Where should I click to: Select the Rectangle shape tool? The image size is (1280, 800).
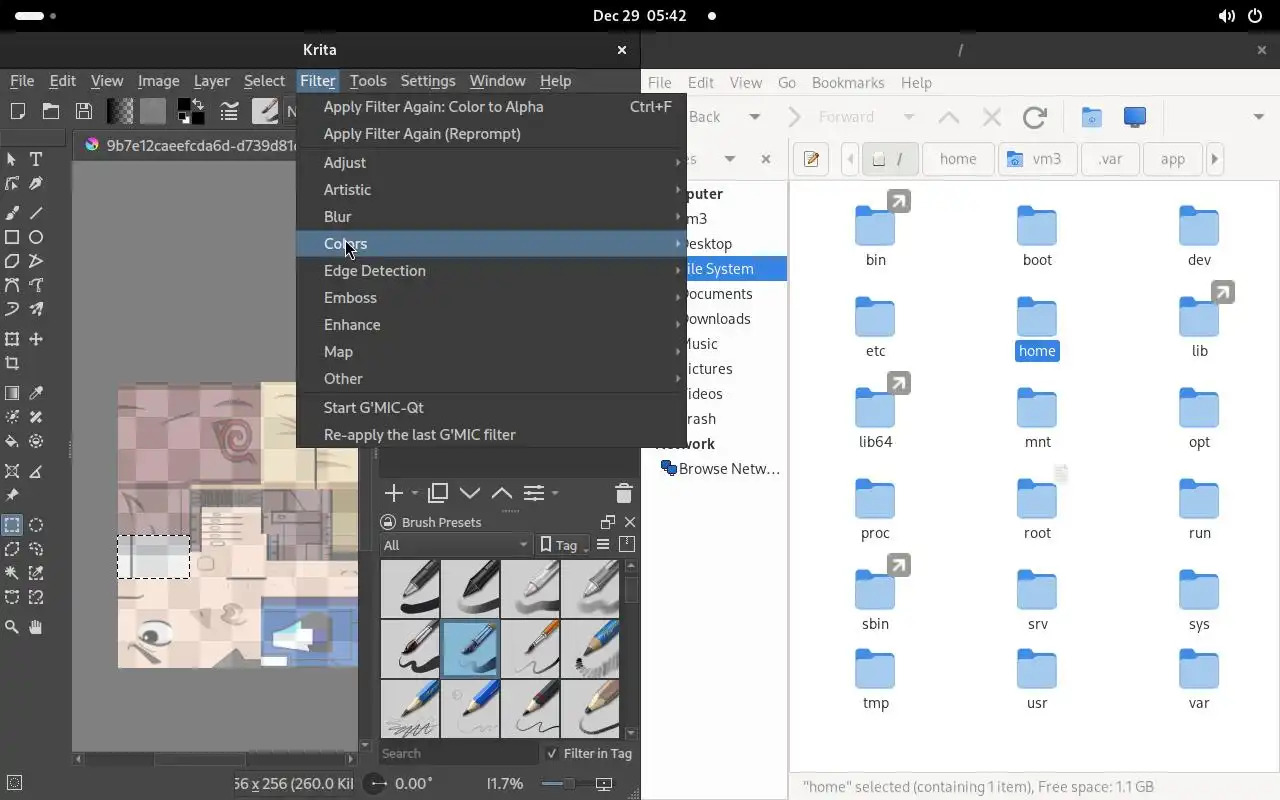[x=12, y=237]
